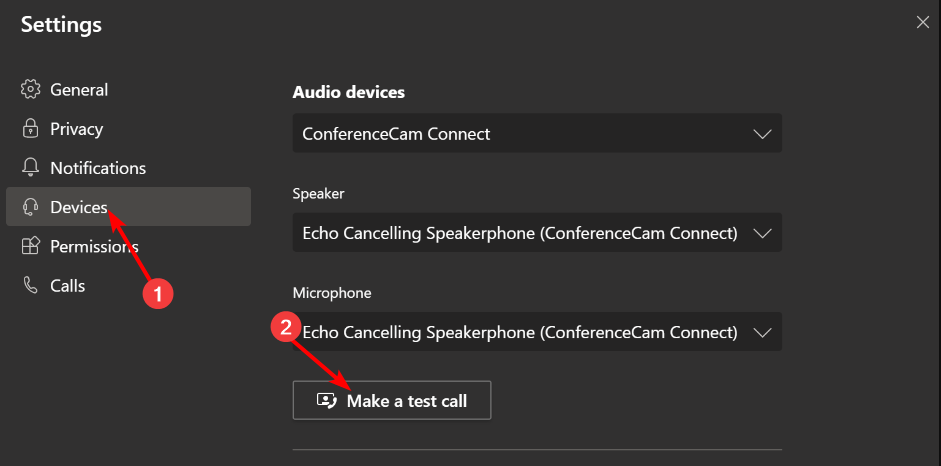
Task: Click the chevron on the Microphone dropdown
Action: coord(762,332)
